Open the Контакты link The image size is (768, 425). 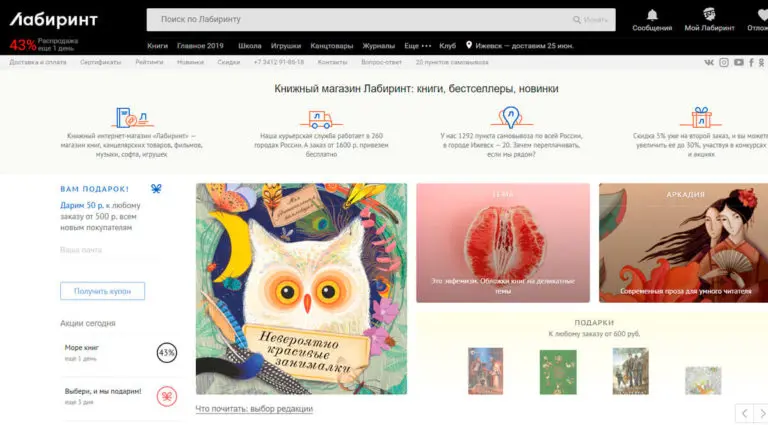(332, 62)
